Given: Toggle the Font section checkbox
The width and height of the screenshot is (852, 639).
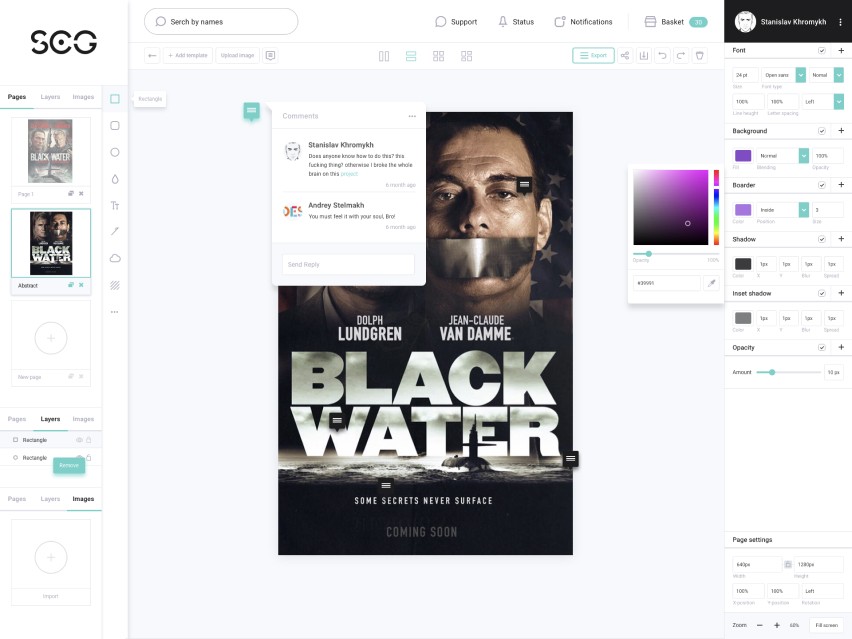Looking at the screenshot, I should [x=821, y=50].
